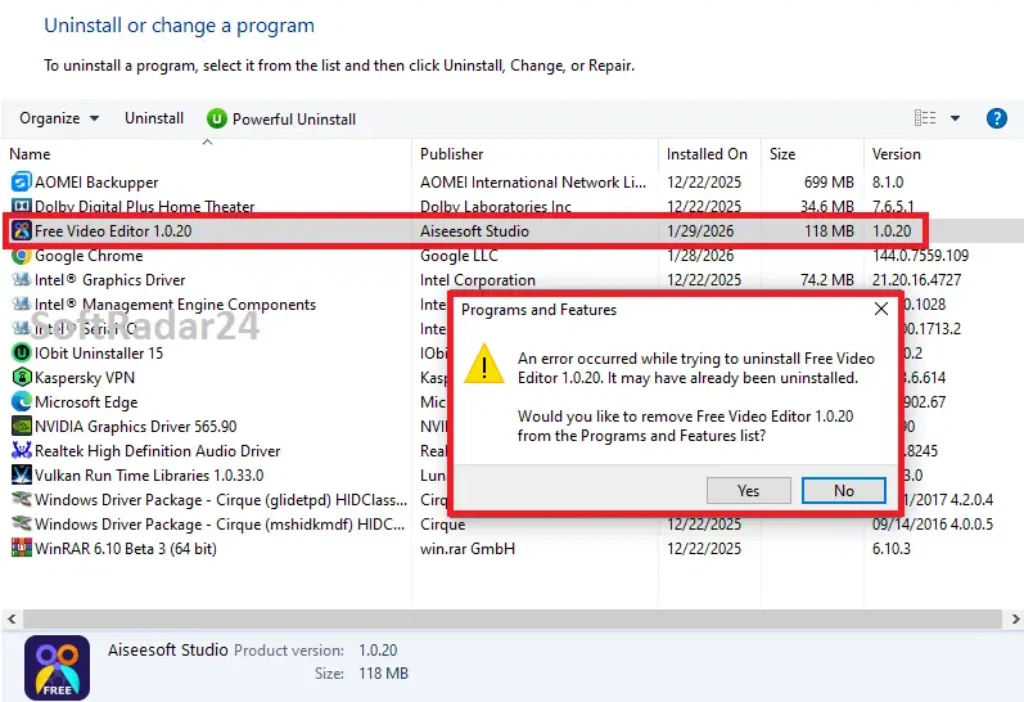Click the Intel Corporation publisher cell
This screenshot has width=1024, height=702.
pos(477,279)
